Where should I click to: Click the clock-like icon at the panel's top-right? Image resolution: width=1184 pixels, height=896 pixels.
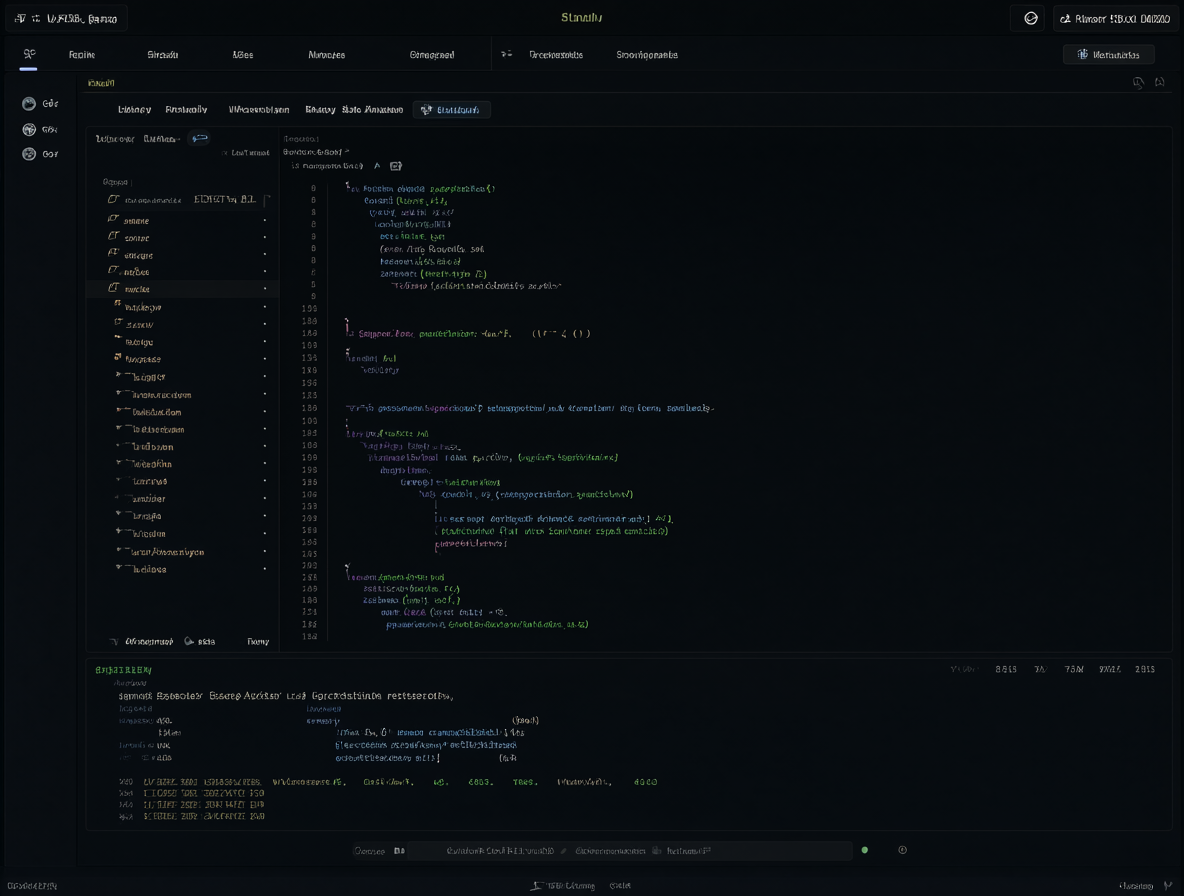point(1138,83)
